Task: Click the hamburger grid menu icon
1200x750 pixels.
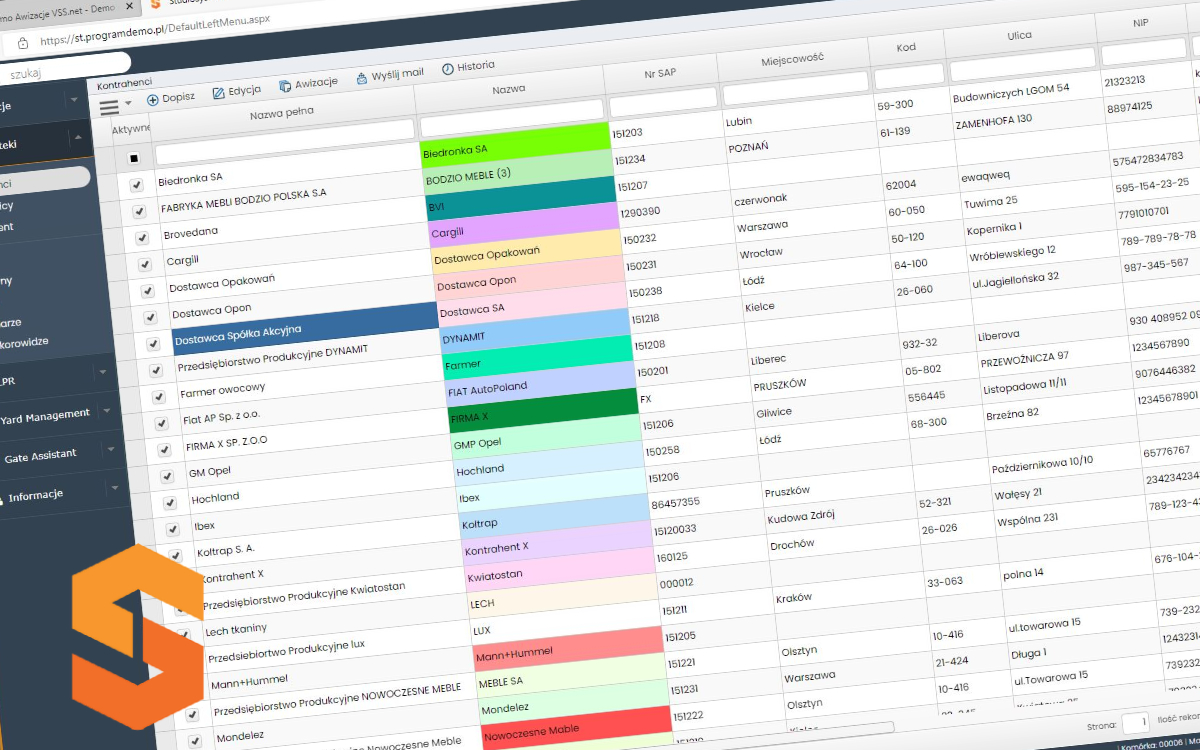Action: click(x=109, y=107)
